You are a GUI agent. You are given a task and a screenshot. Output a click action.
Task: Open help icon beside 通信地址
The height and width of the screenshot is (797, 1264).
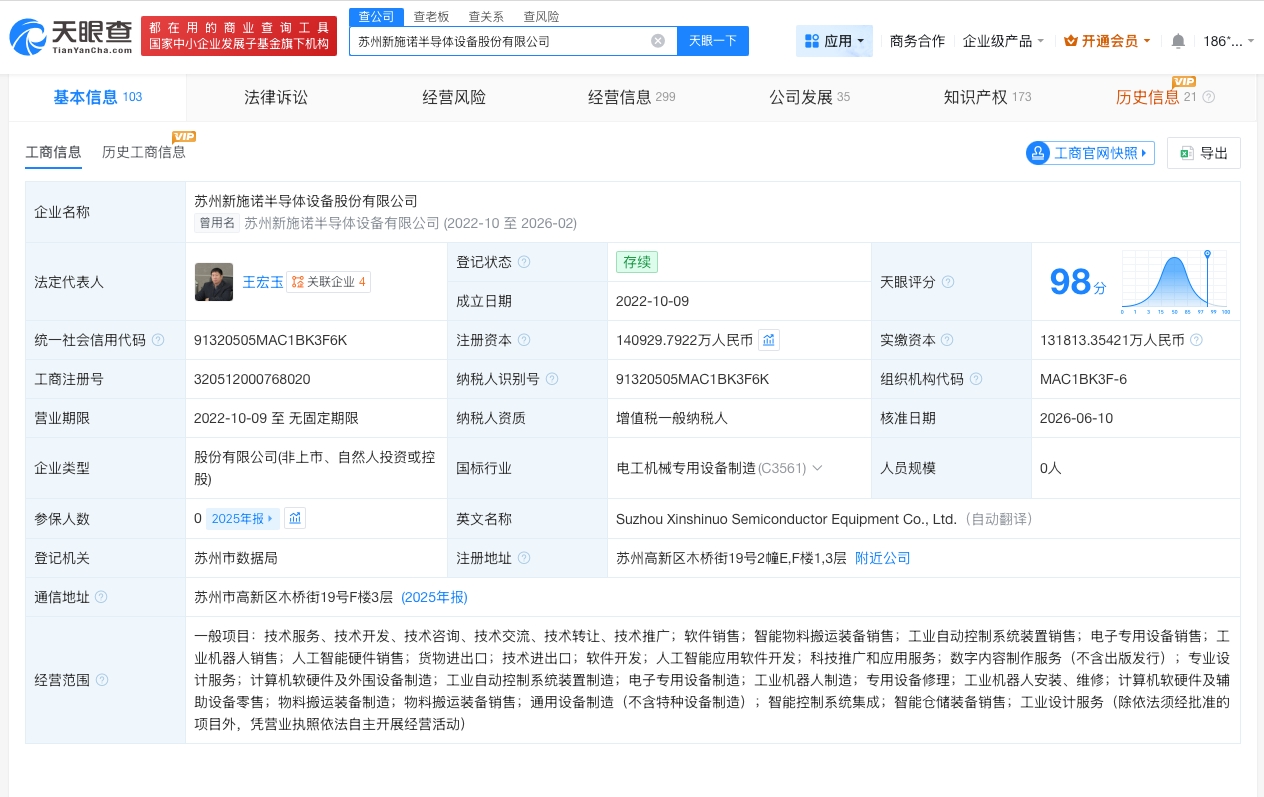coord(101,597)
